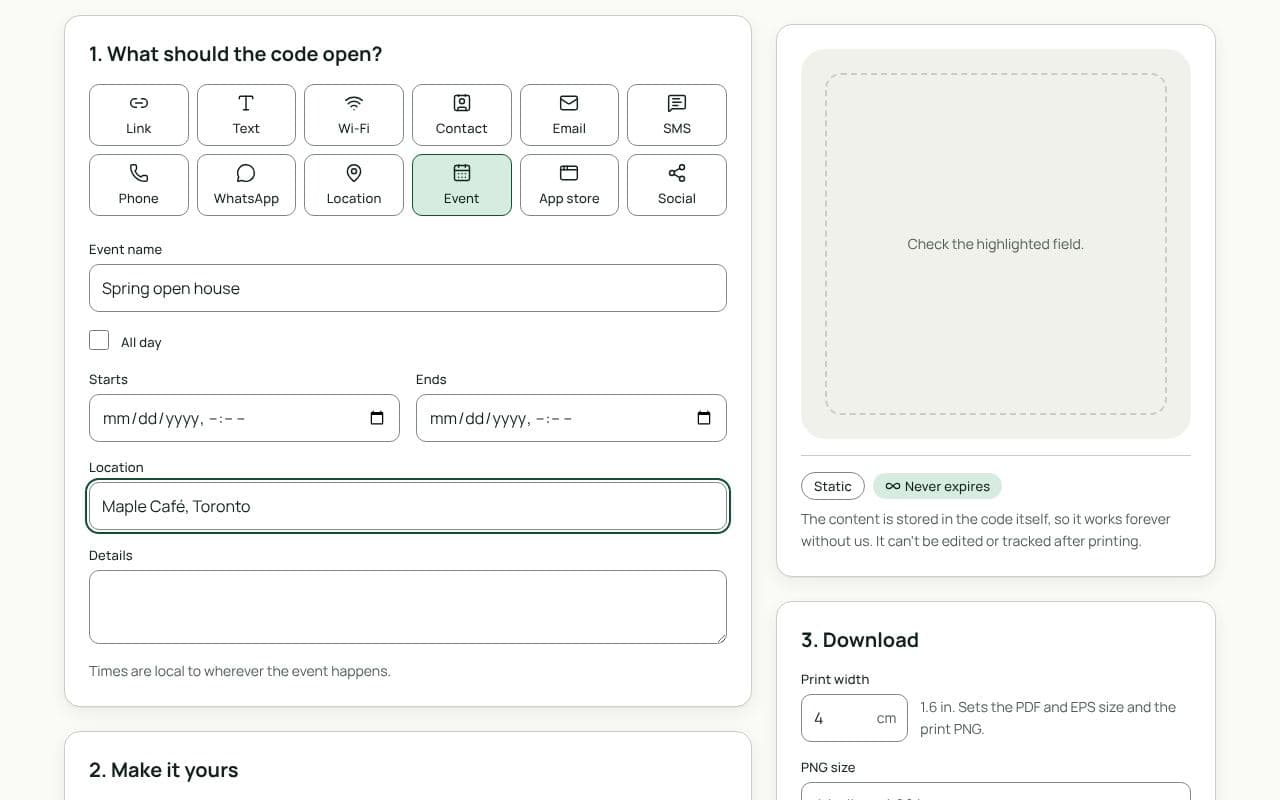Pick the Social share type
The image size is (1280, 800).
[677, 185]
